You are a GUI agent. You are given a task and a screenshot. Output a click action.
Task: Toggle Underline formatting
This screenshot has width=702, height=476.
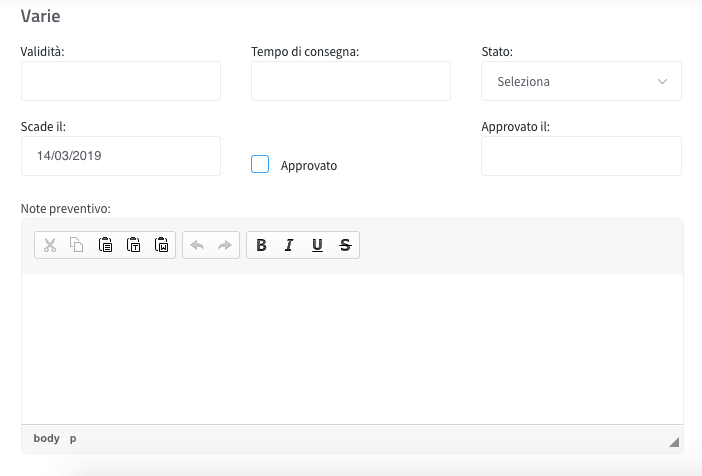pyautogui.click(x=317, y=245)
